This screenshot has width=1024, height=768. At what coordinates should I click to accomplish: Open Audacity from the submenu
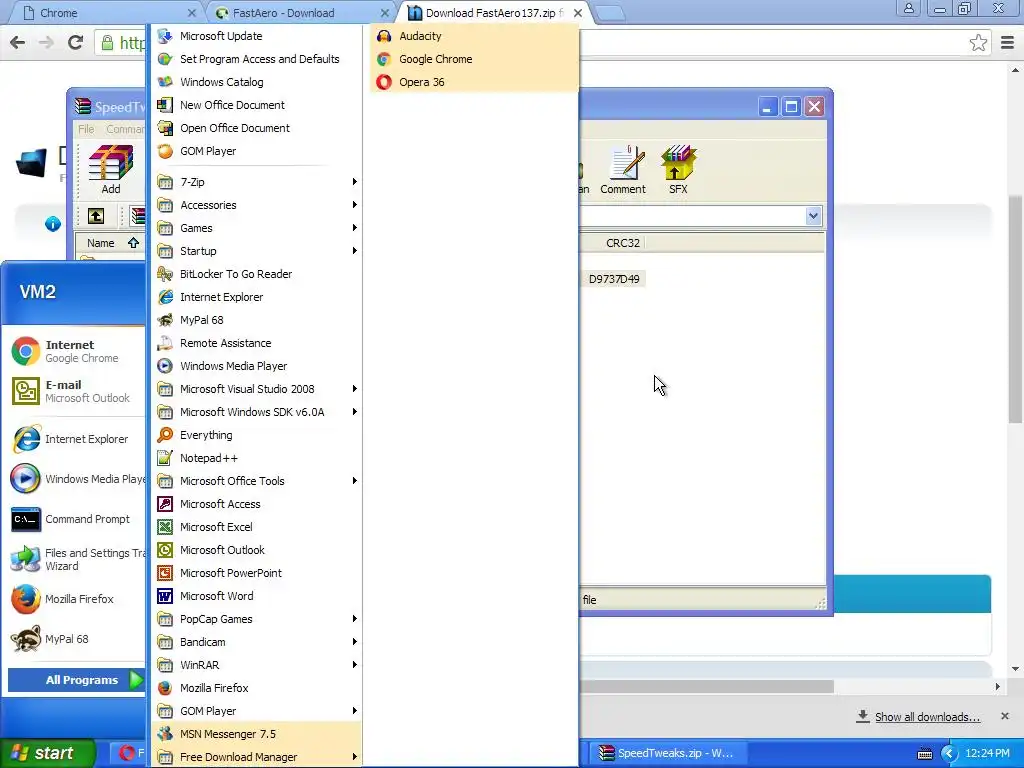pyautogui.click(x=474, y=36)
